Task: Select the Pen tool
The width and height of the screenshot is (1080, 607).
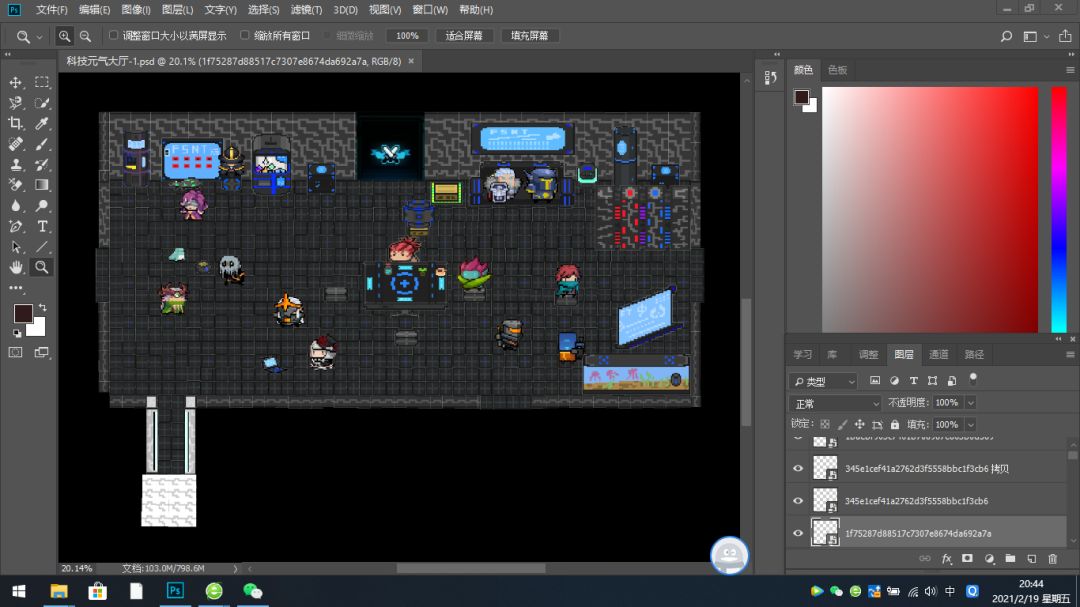Action: tap(15, 226)
